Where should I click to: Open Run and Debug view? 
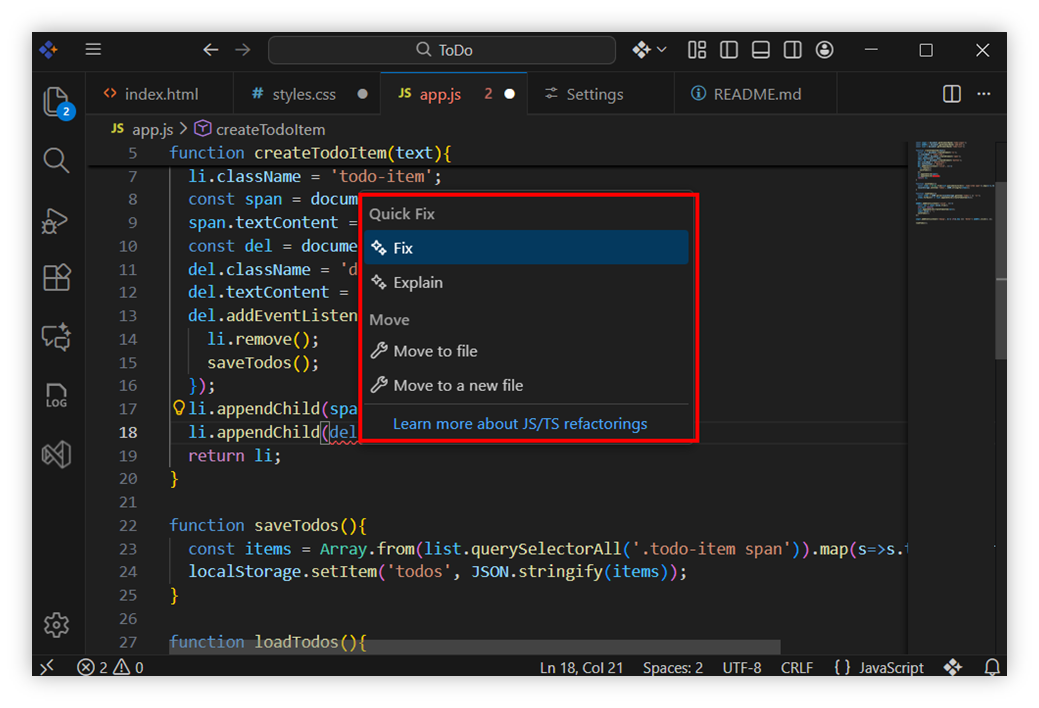point(57,219)
